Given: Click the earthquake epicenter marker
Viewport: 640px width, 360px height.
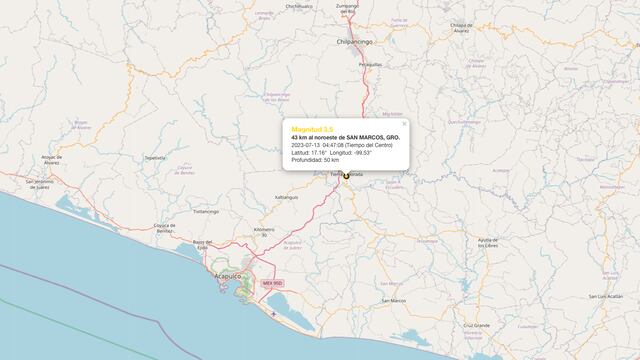Looking at the screenshot, I should [x=346, y=176].
